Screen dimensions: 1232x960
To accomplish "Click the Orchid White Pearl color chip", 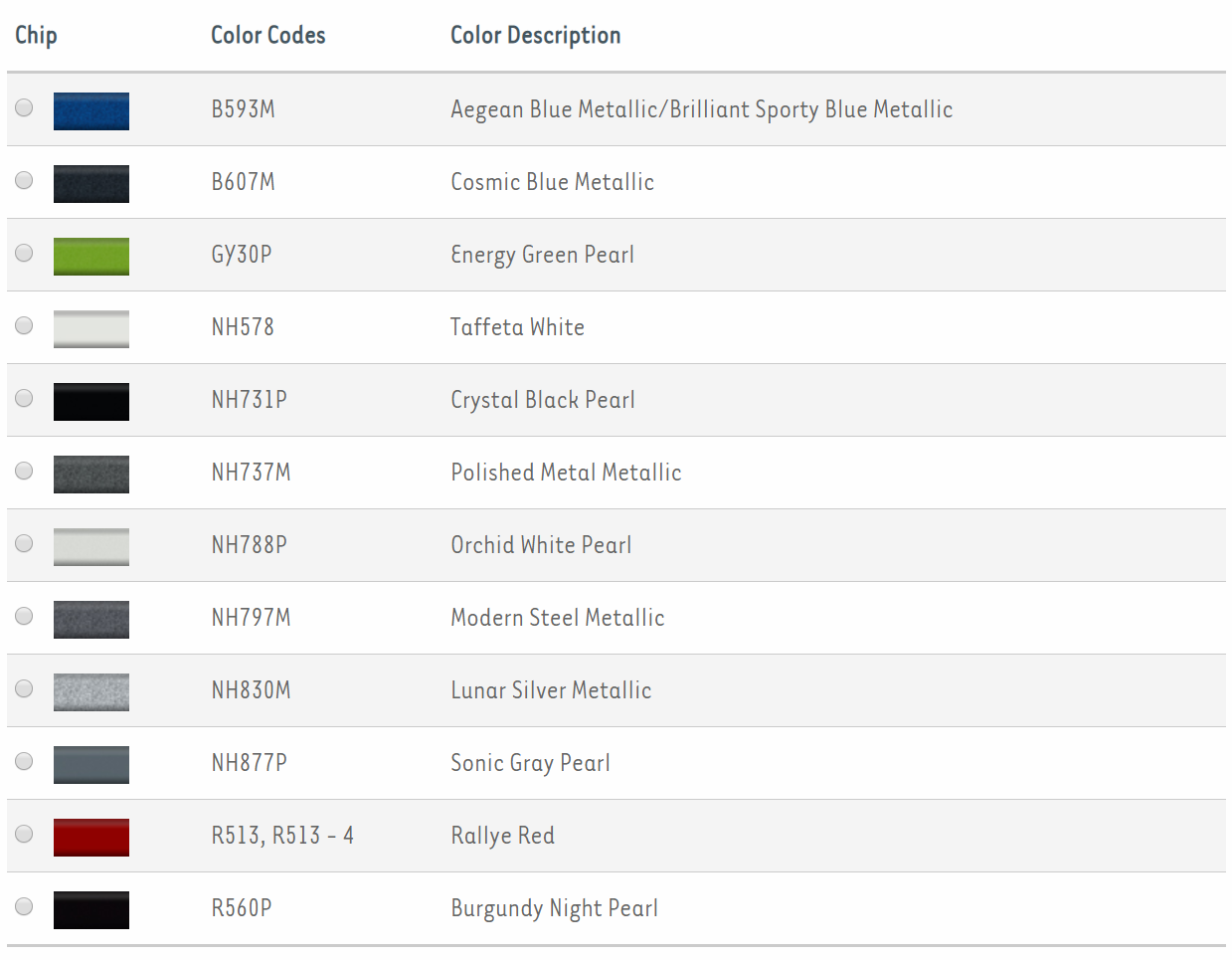I will coord(91,546).
